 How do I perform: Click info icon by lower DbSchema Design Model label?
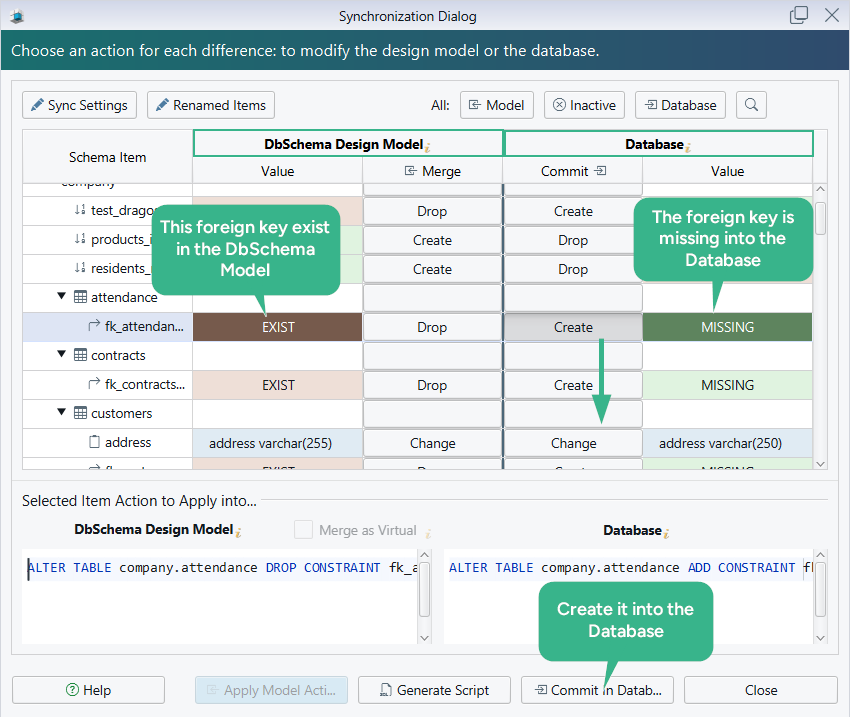click(238, 532)
